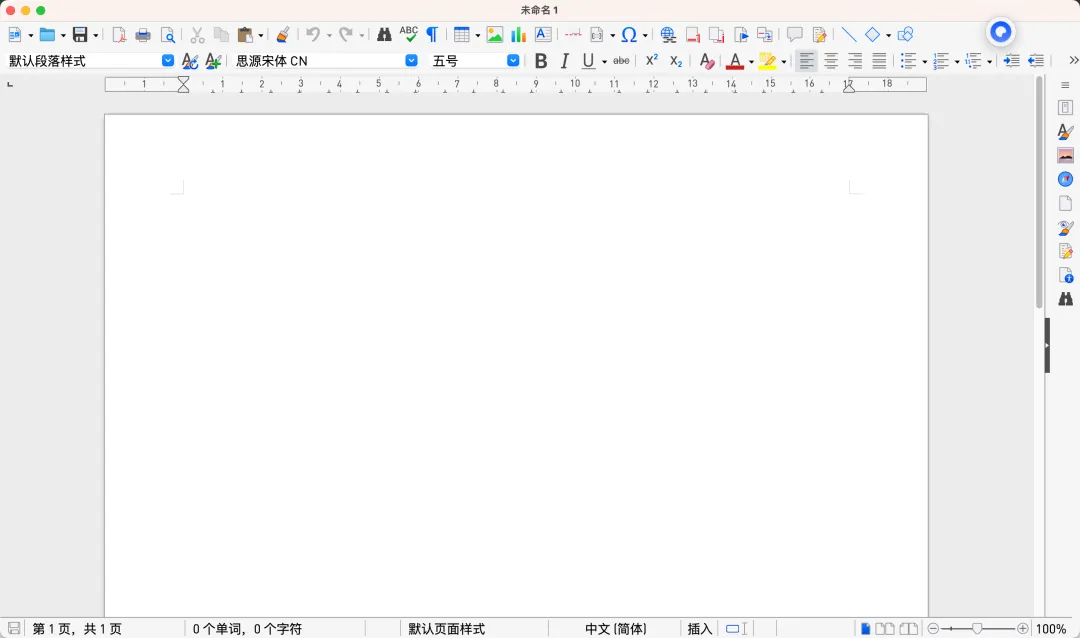Open the highlighting color dropdown arrow
1080x638 pixels.
(x=783, y=62)
